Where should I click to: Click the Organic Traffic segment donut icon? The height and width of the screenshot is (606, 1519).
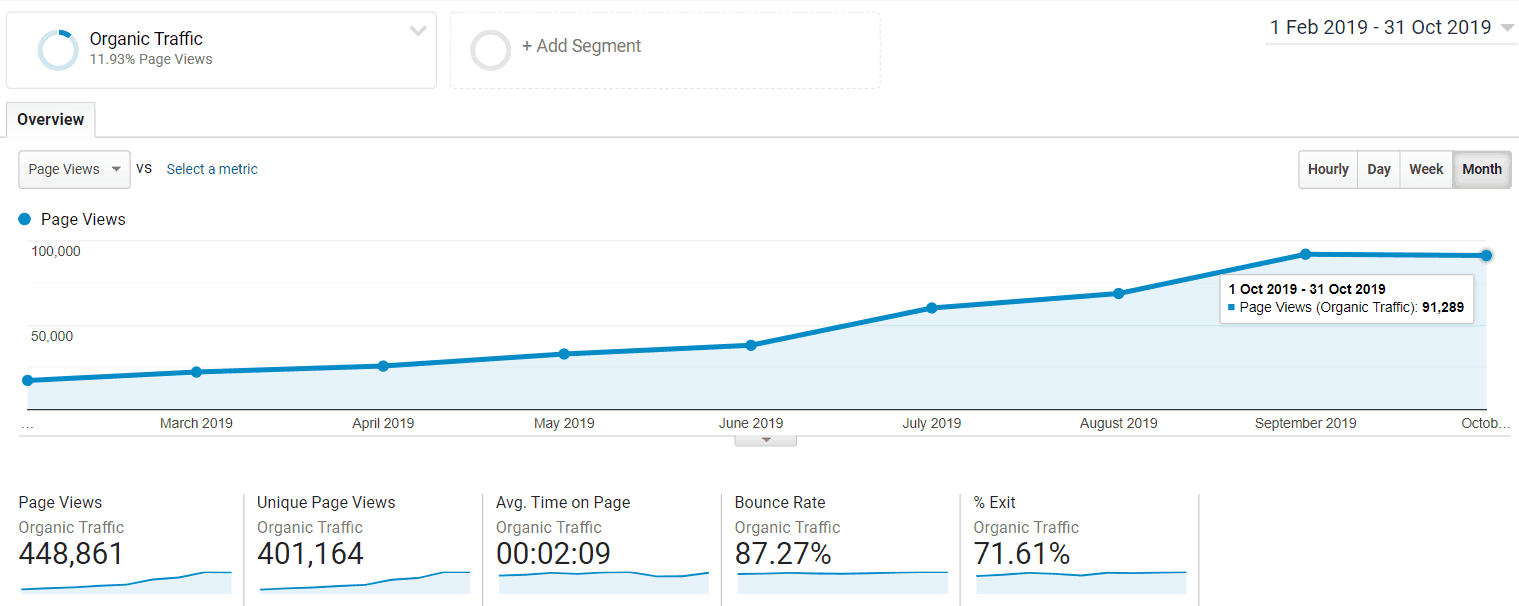58,50
